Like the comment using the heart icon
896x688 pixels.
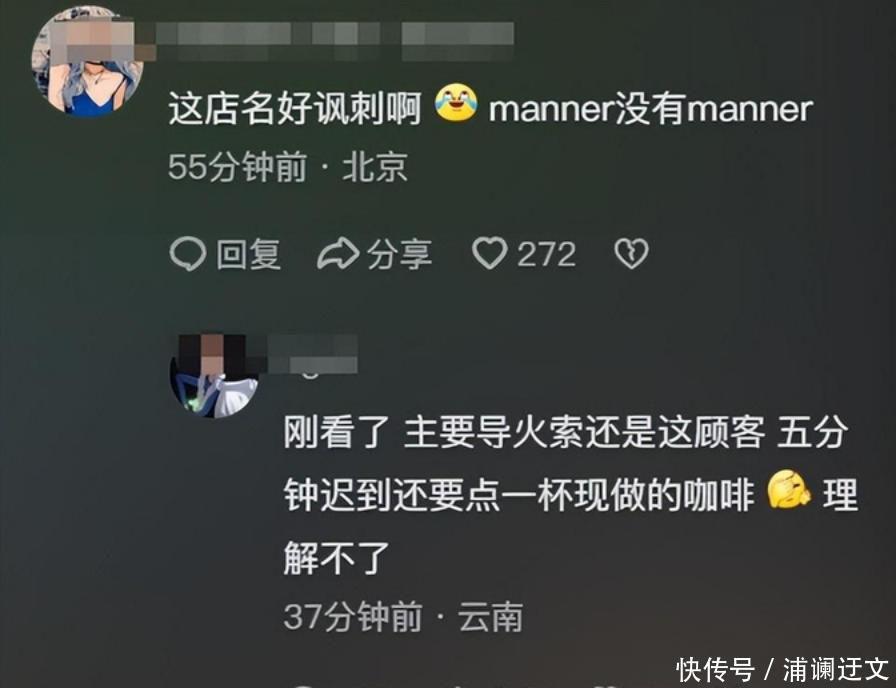click(490, 253)
